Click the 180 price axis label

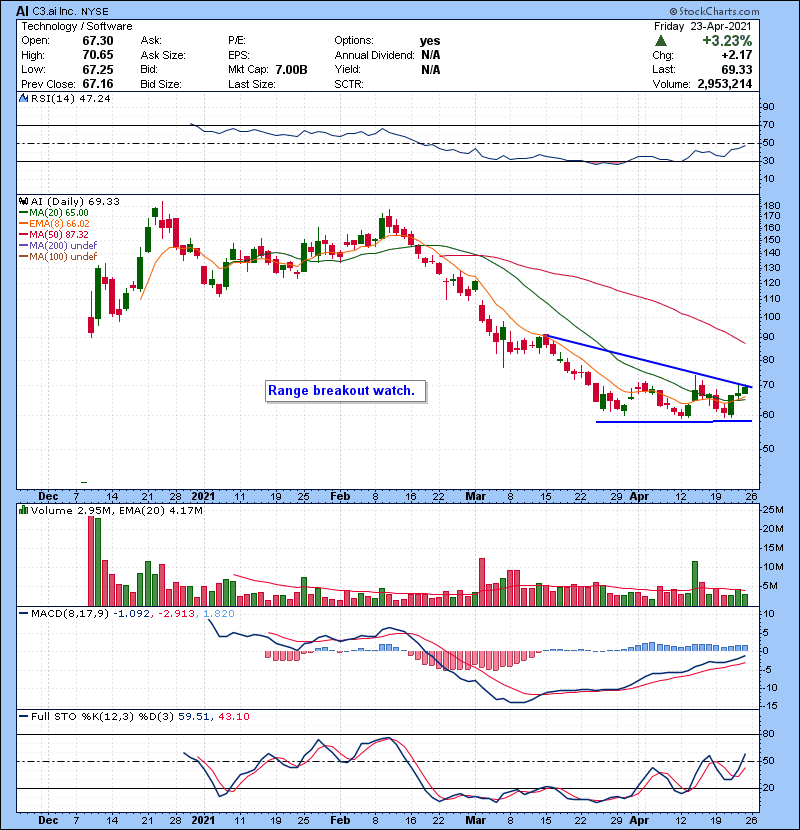(772, 206)
